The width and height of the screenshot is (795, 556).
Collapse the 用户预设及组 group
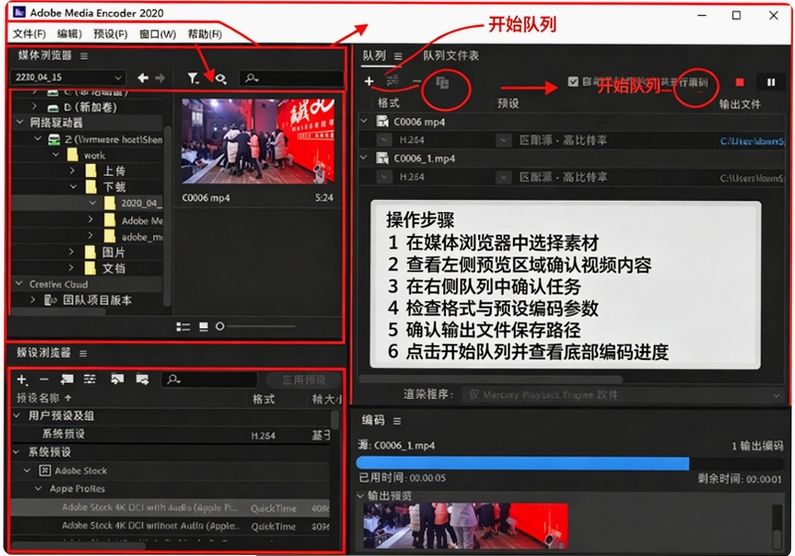(x=17, y=416)
